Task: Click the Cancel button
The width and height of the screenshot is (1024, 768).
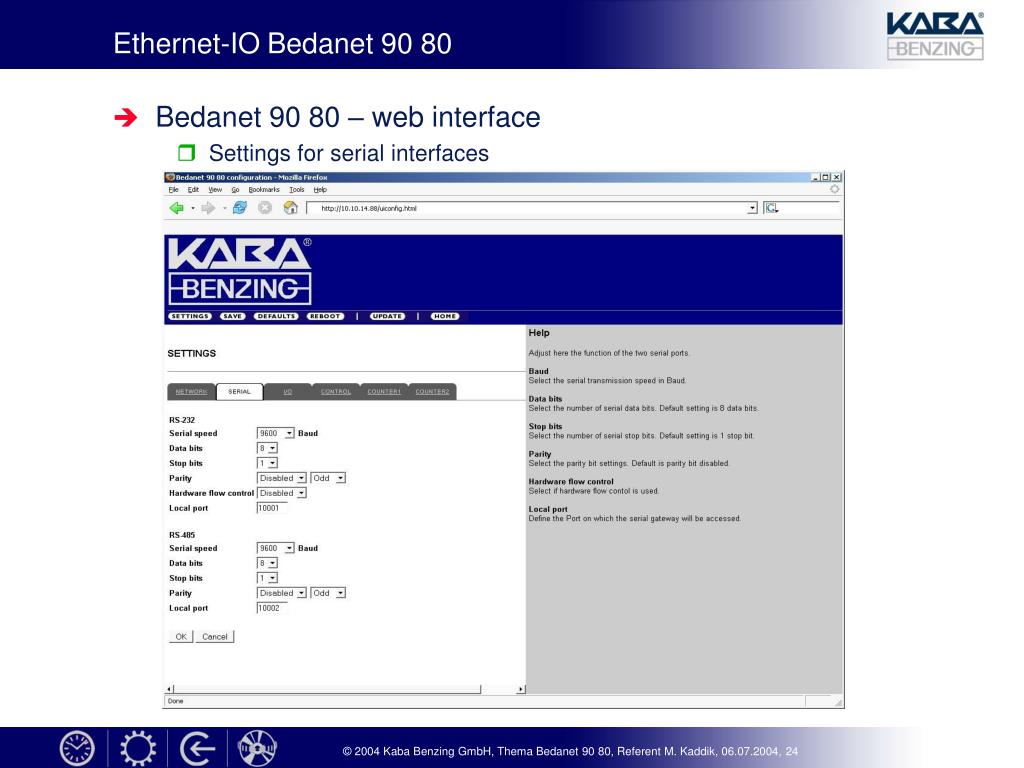Action: pos(215,637)
